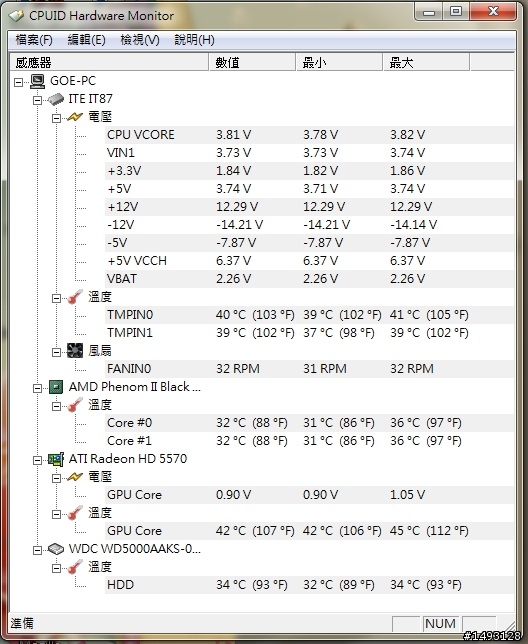This screenshot has height=644, width=528.
Task: Collapse the 溫度 group under WDC drive
Action: click(x=56, y=568)
